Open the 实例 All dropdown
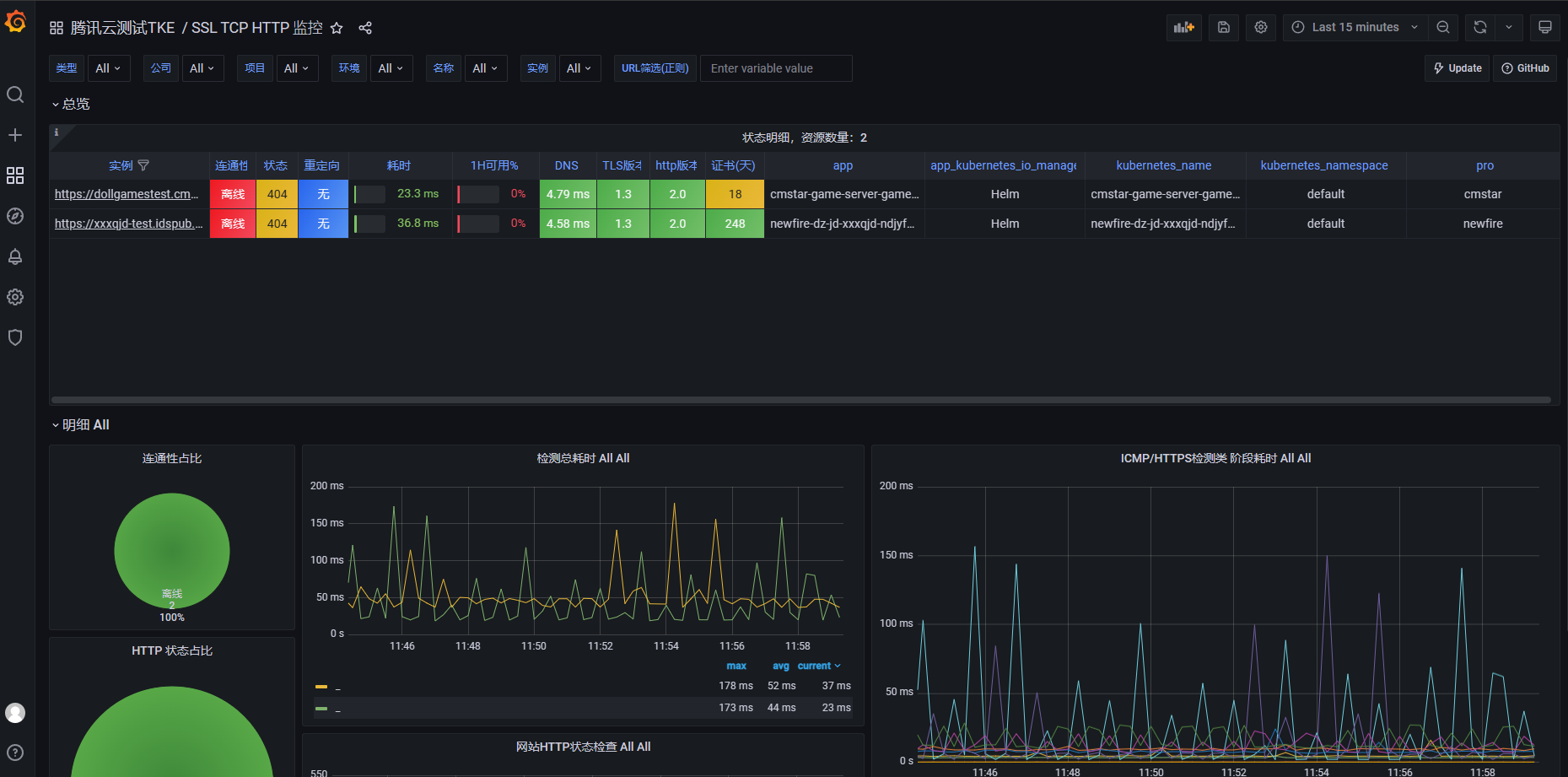This screenshot has width=1568, height=777. (579, 68)
